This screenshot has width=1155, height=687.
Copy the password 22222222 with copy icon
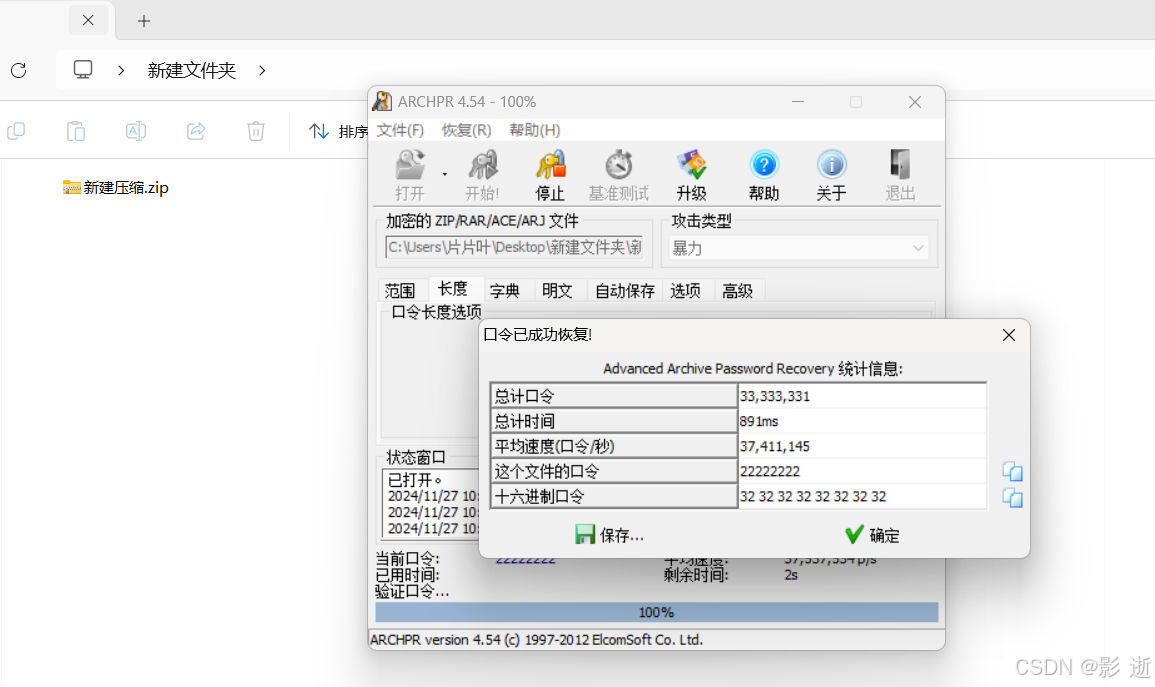[1012, 471]
